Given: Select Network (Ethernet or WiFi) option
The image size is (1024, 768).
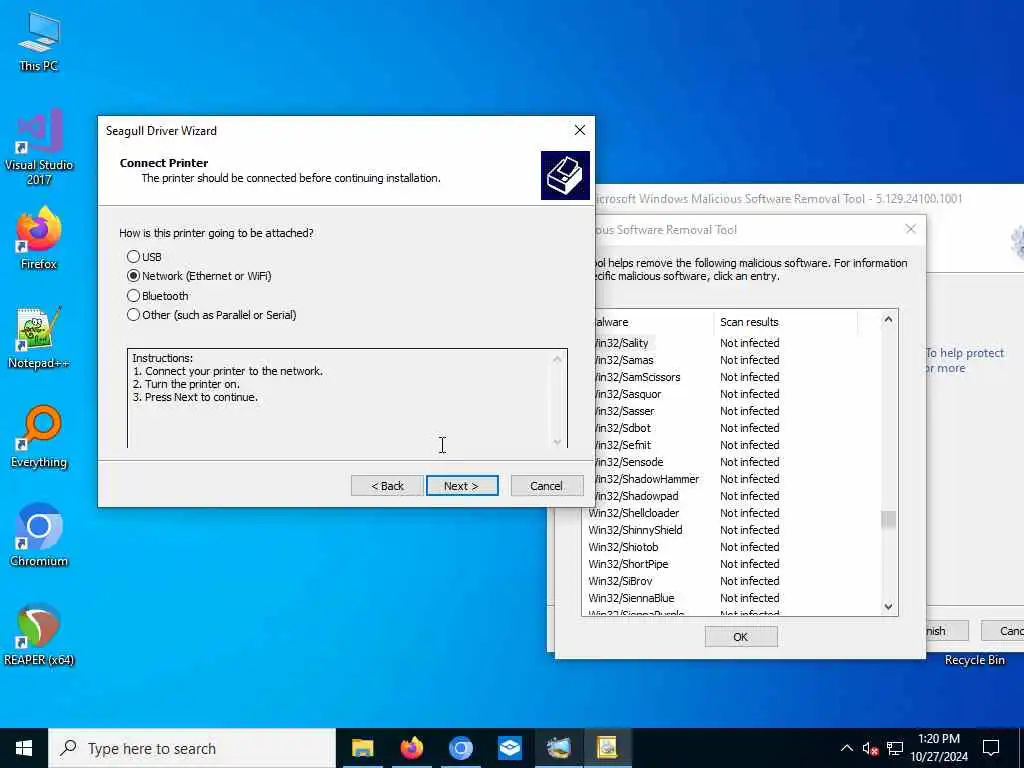Looking at the screenshot, I should [x=199, y=276].
